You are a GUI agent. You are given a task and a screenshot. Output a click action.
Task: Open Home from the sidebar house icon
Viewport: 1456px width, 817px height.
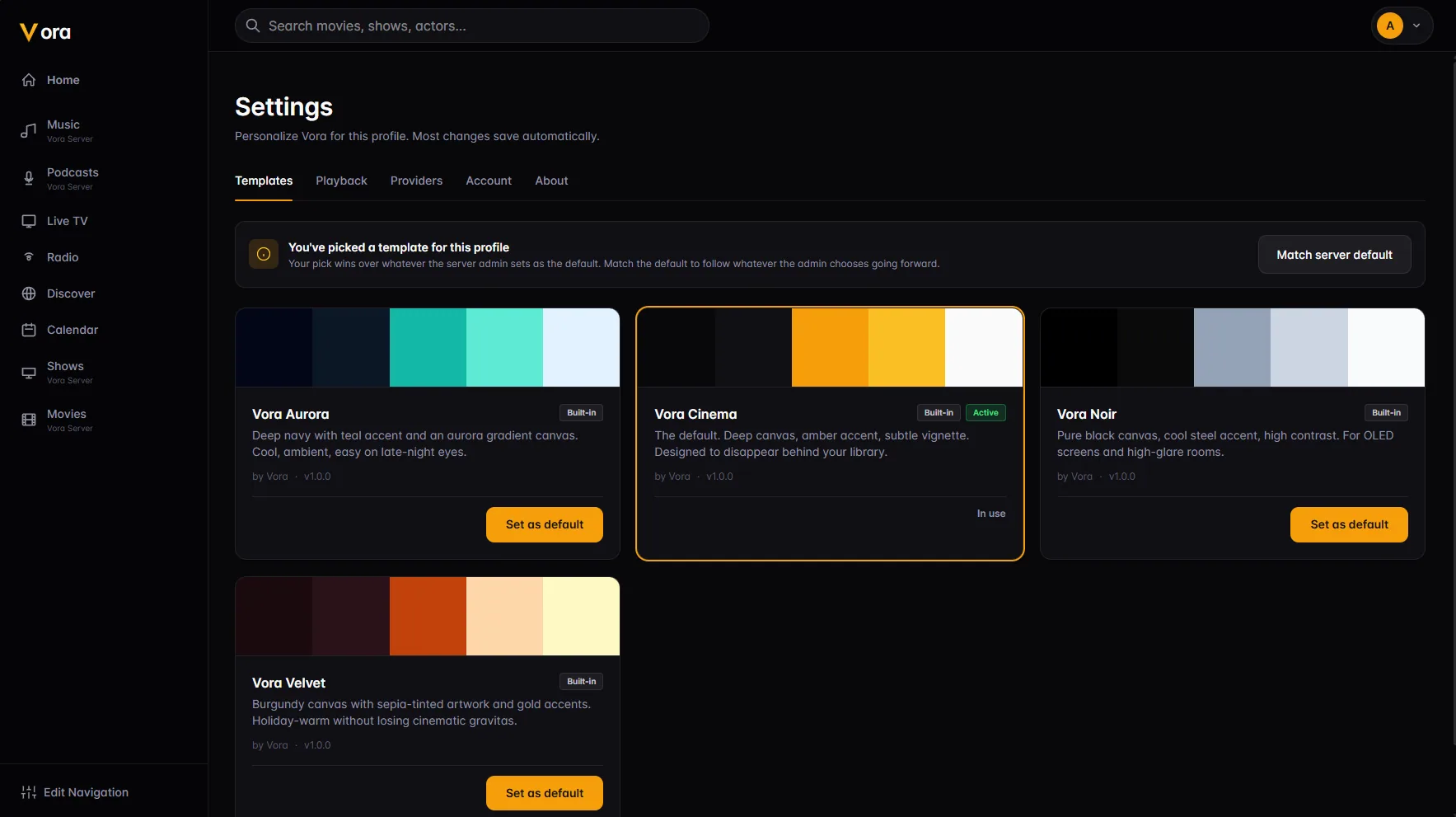click(29, 80)
